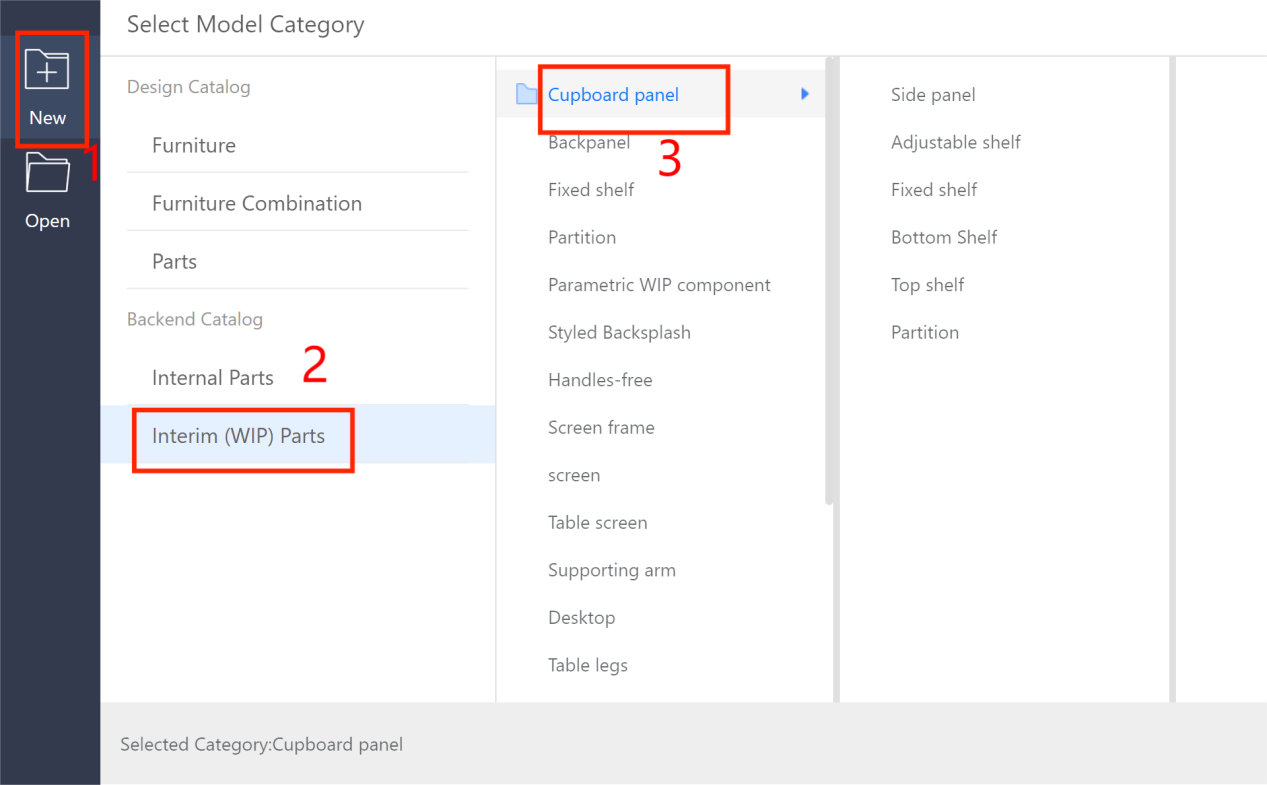Viewport: 1267px width, 785px height.
Task: Choose the Screen frame category
Action: click(601, 427)
